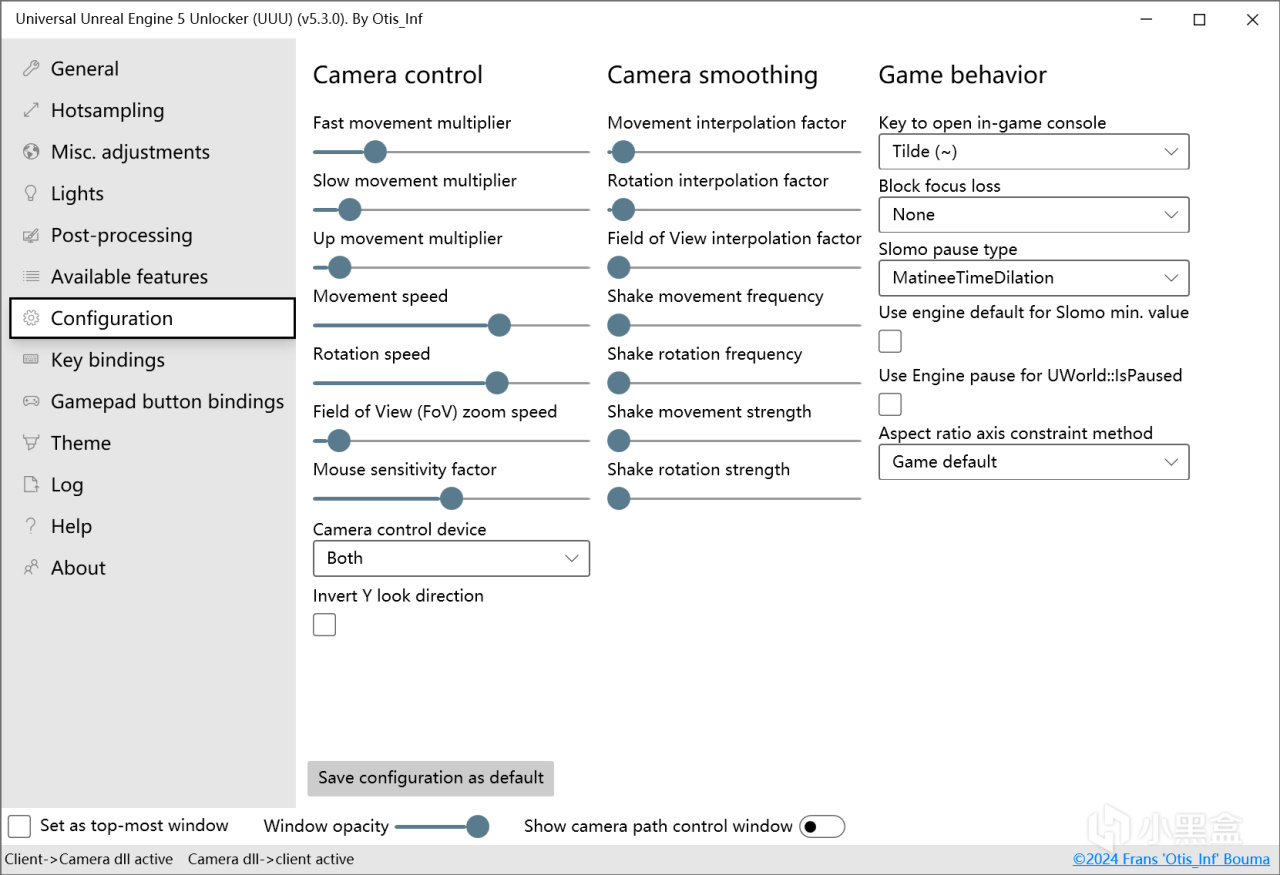Check Use Engine pause for UWorld::IsPaused

(x=890, y=404)
